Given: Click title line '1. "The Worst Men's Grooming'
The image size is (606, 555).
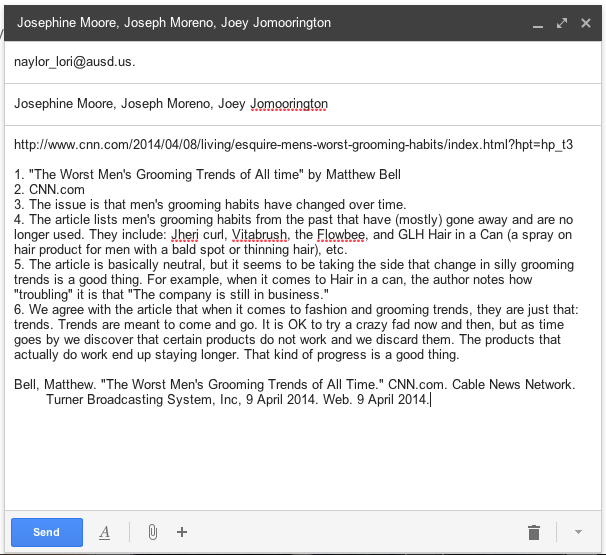Looking at the screenshot, I should coord(207,174).
